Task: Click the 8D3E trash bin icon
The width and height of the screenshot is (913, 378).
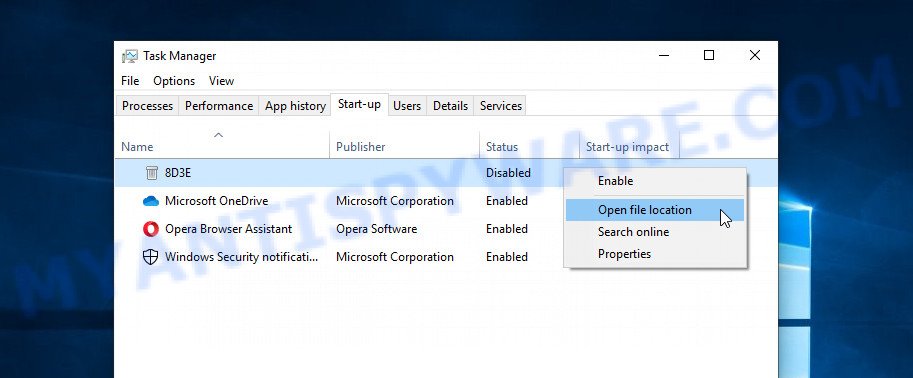Action: (151, 173)
